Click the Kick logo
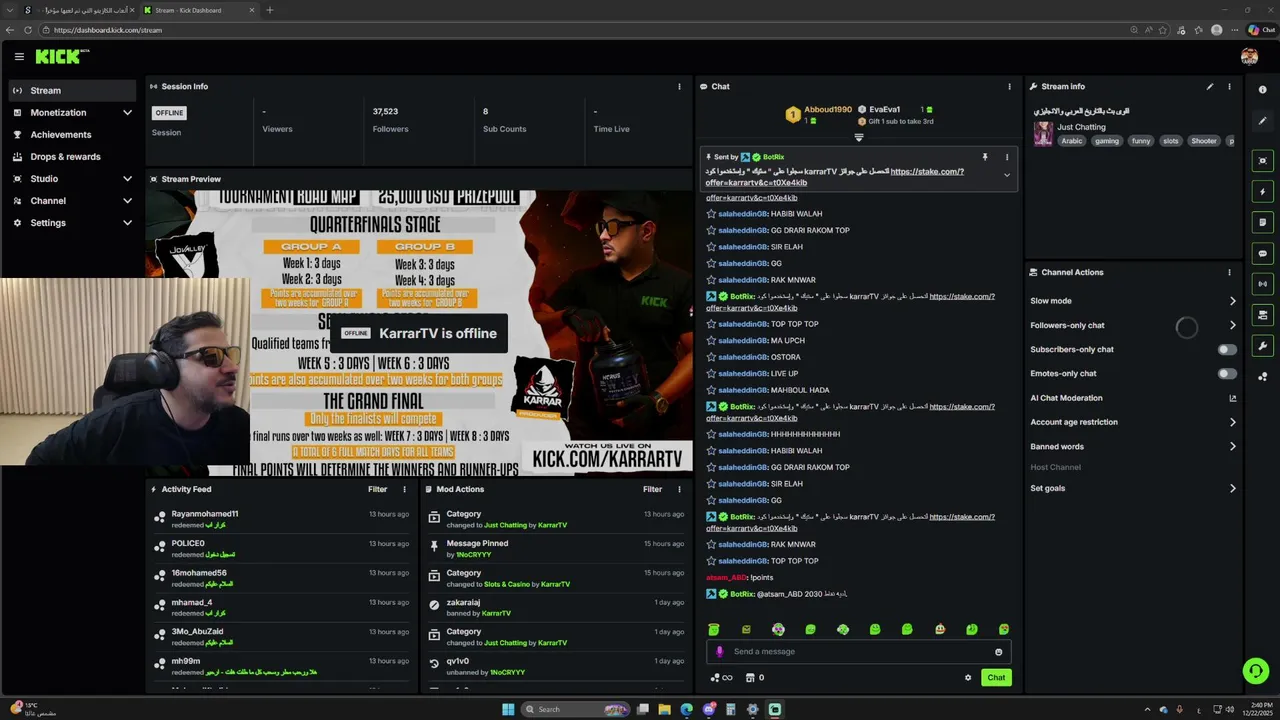 point(62,57)
